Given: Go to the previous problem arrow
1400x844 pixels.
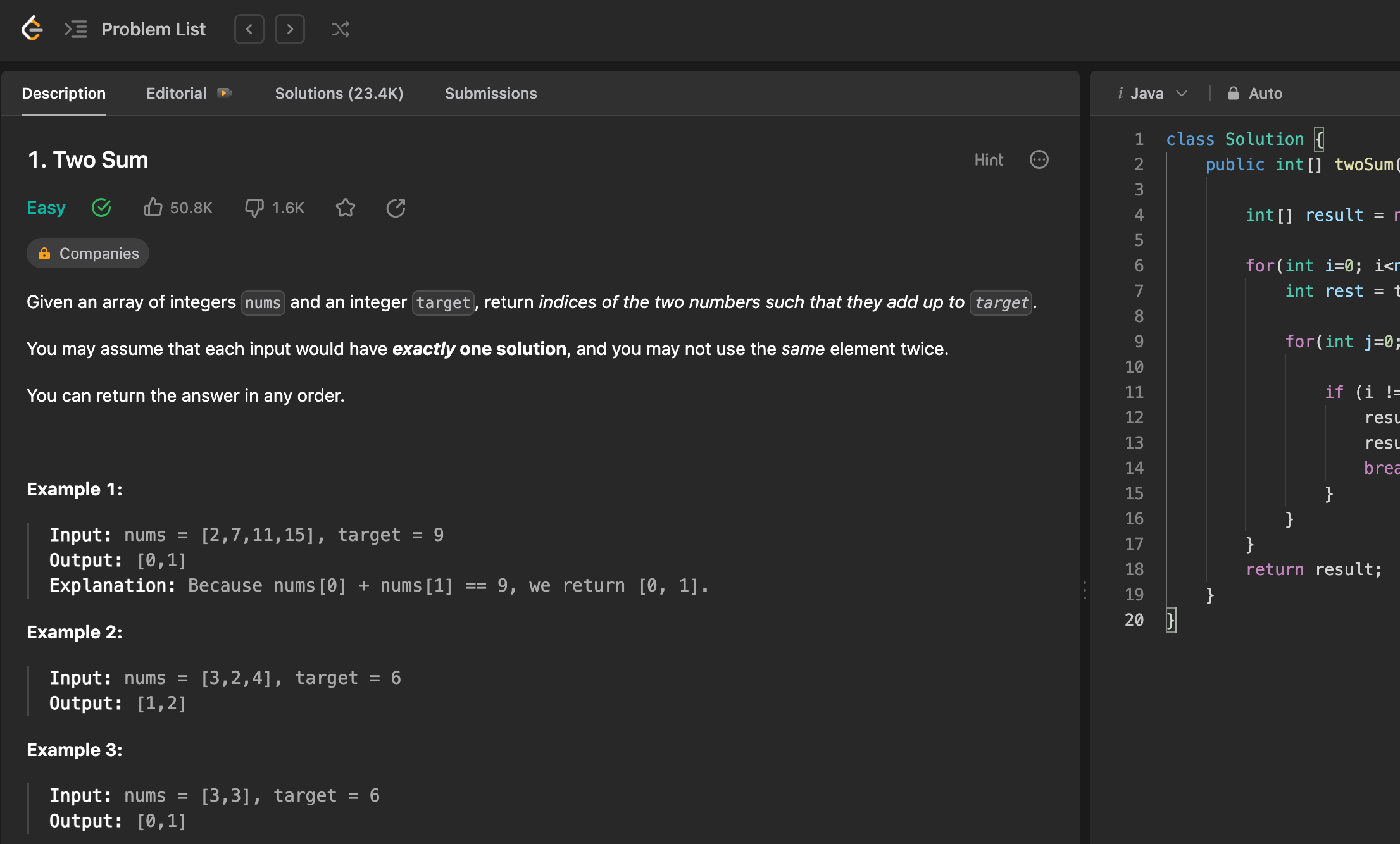Looking at the screenshot, I should pos(249,29).
